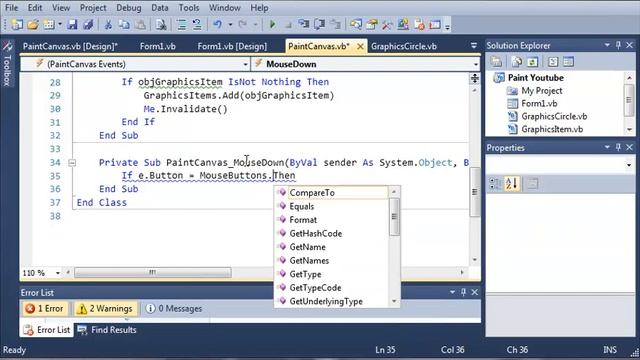Screen dimensions: 640x360
Task: Toggle auto-hide pin on Error List panel
Action: tap(464, 292)
